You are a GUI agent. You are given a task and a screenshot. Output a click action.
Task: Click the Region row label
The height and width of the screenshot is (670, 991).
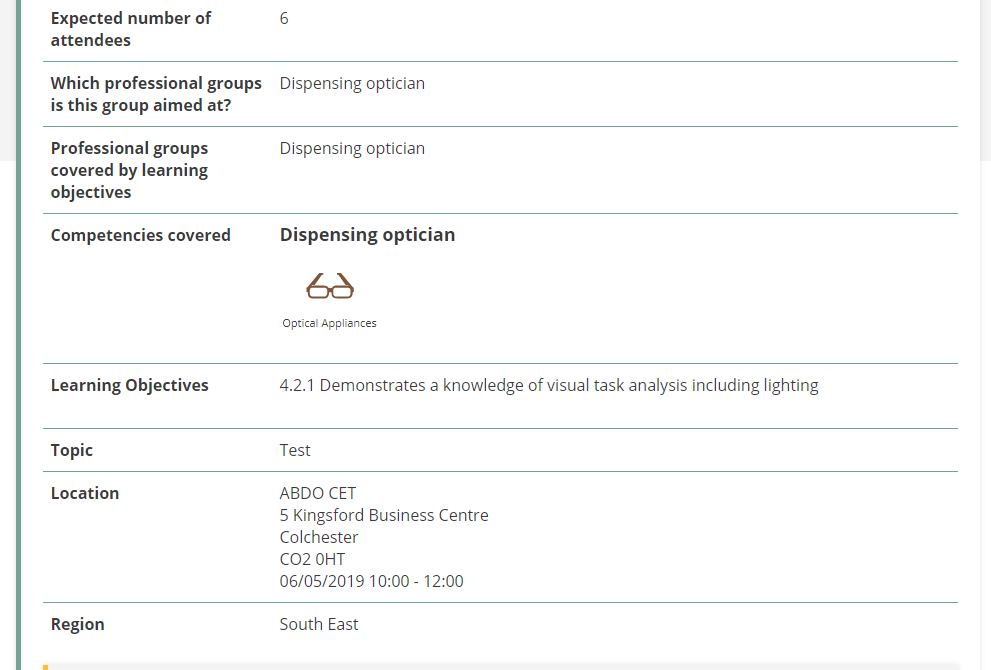tap(78, 624)
